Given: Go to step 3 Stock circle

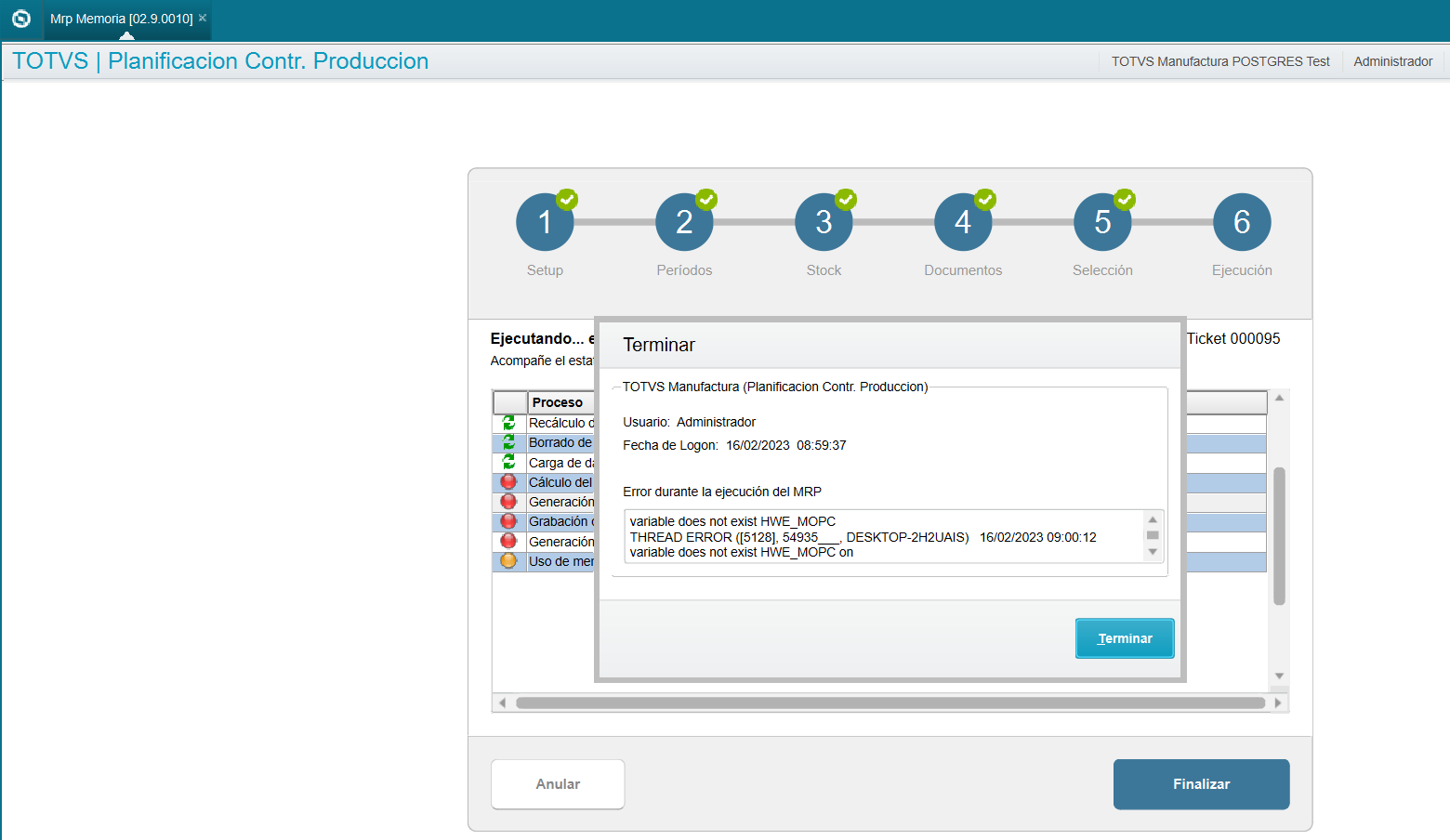Looking at the screenshot, I should 824,222.
